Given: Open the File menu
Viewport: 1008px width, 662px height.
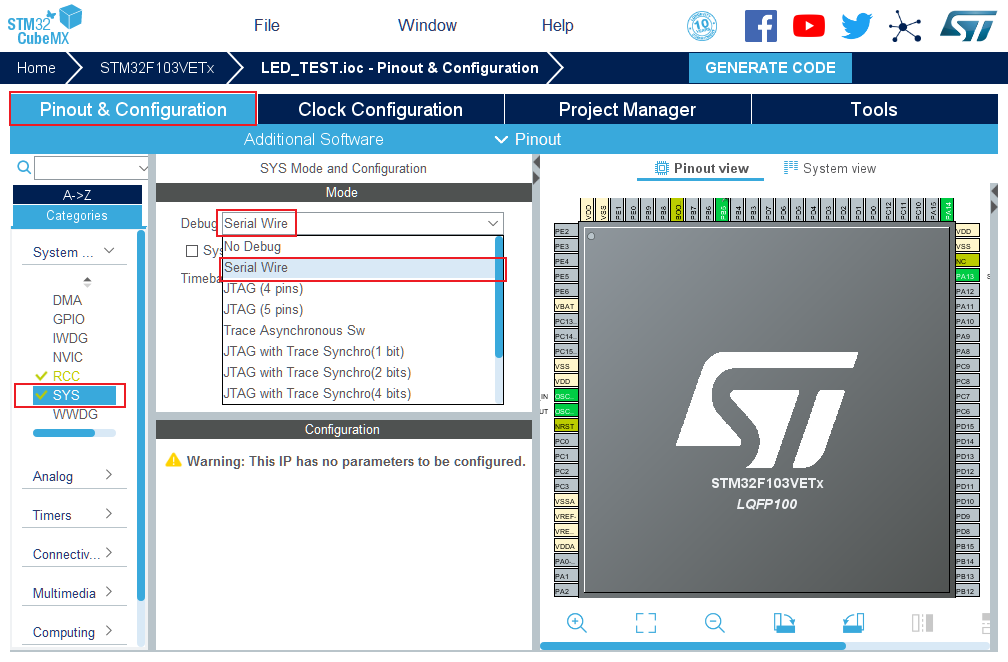Looking at the screenshot, I should click(x=267, y=26).
